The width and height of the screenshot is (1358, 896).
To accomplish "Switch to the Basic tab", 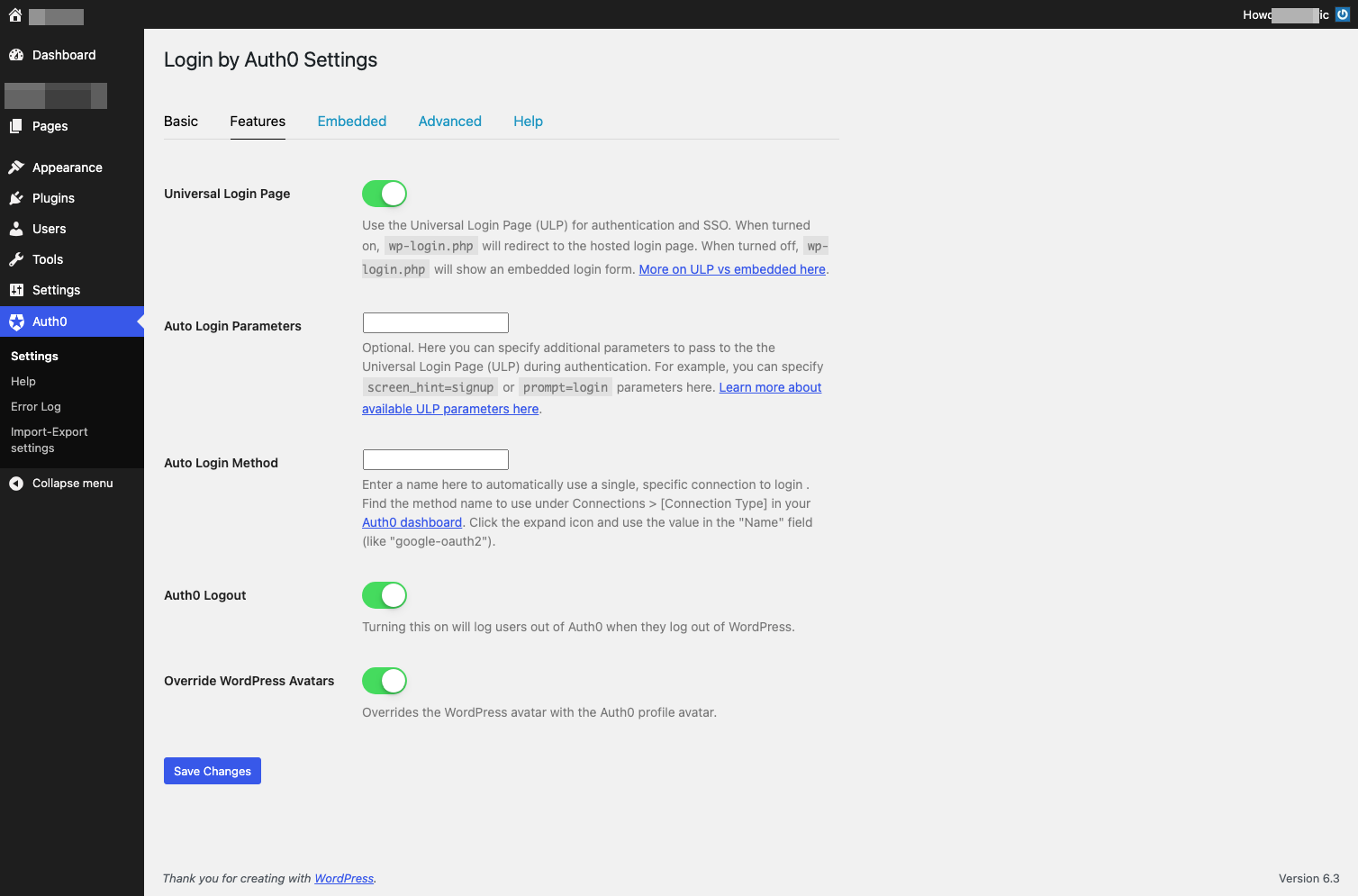I will click(x=181, y=122).
